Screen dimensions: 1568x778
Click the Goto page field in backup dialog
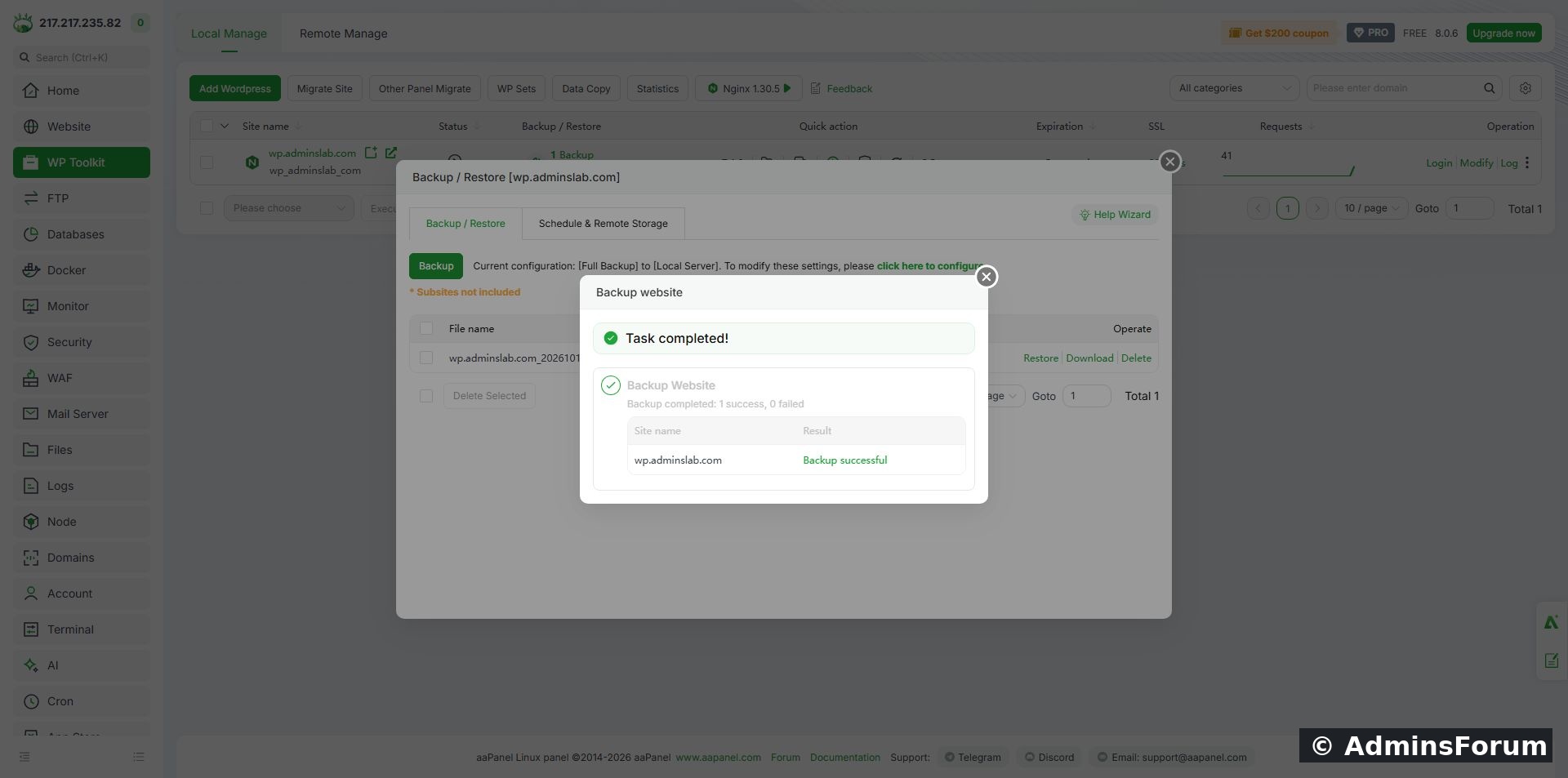tap(1086, 396)
